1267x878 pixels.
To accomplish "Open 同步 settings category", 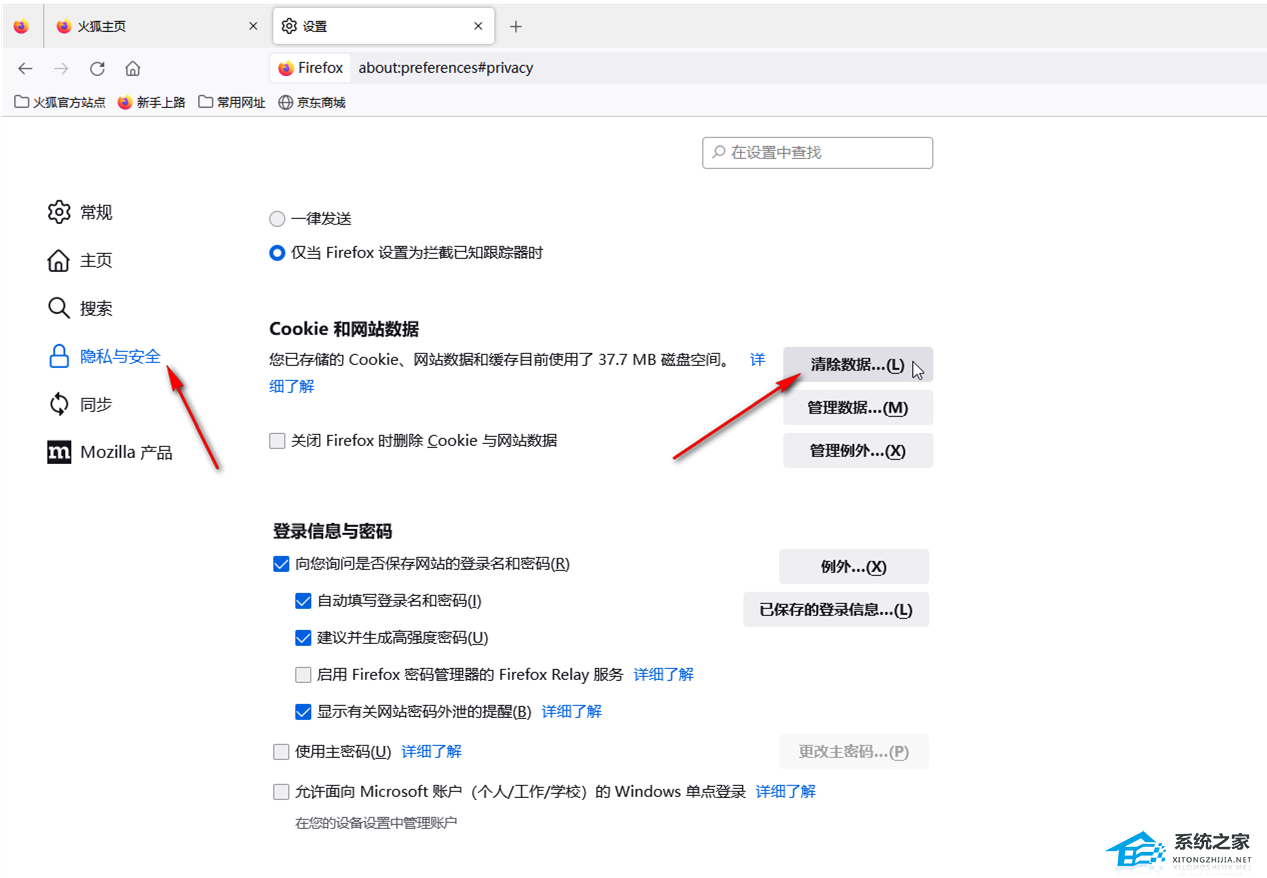I will pos(80,404).
